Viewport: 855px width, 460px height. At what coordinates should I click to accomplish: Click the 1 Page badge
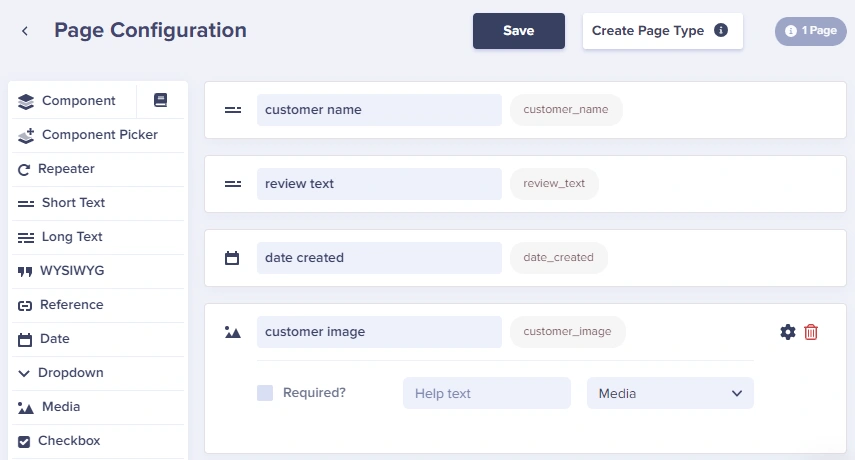811,31
